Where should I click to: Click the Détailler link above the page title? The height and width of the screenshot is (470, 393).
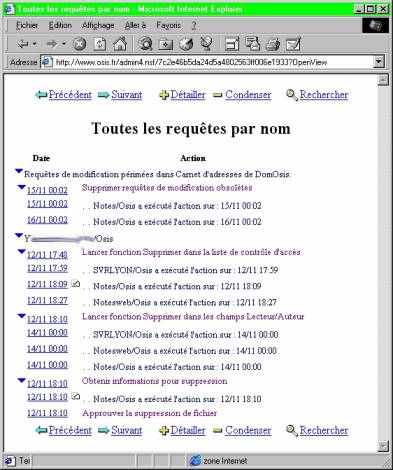188,95
